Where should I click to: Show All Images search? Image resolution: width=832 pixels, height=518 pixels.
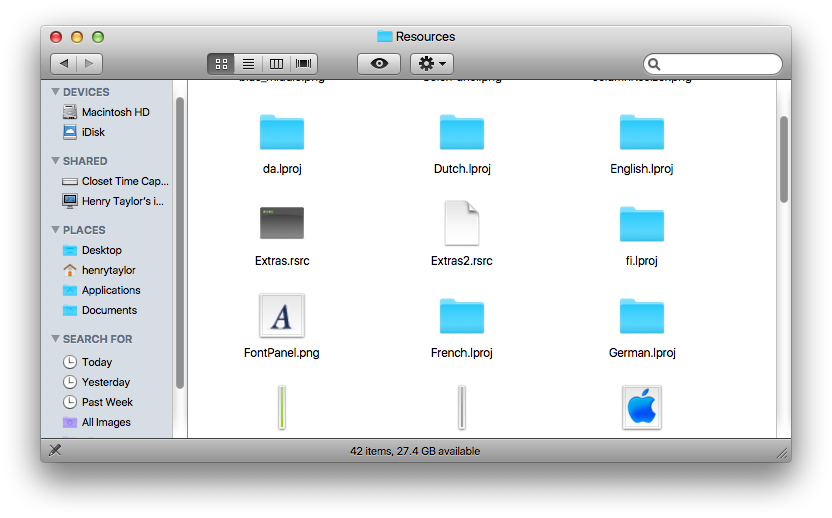coord(97,422)
